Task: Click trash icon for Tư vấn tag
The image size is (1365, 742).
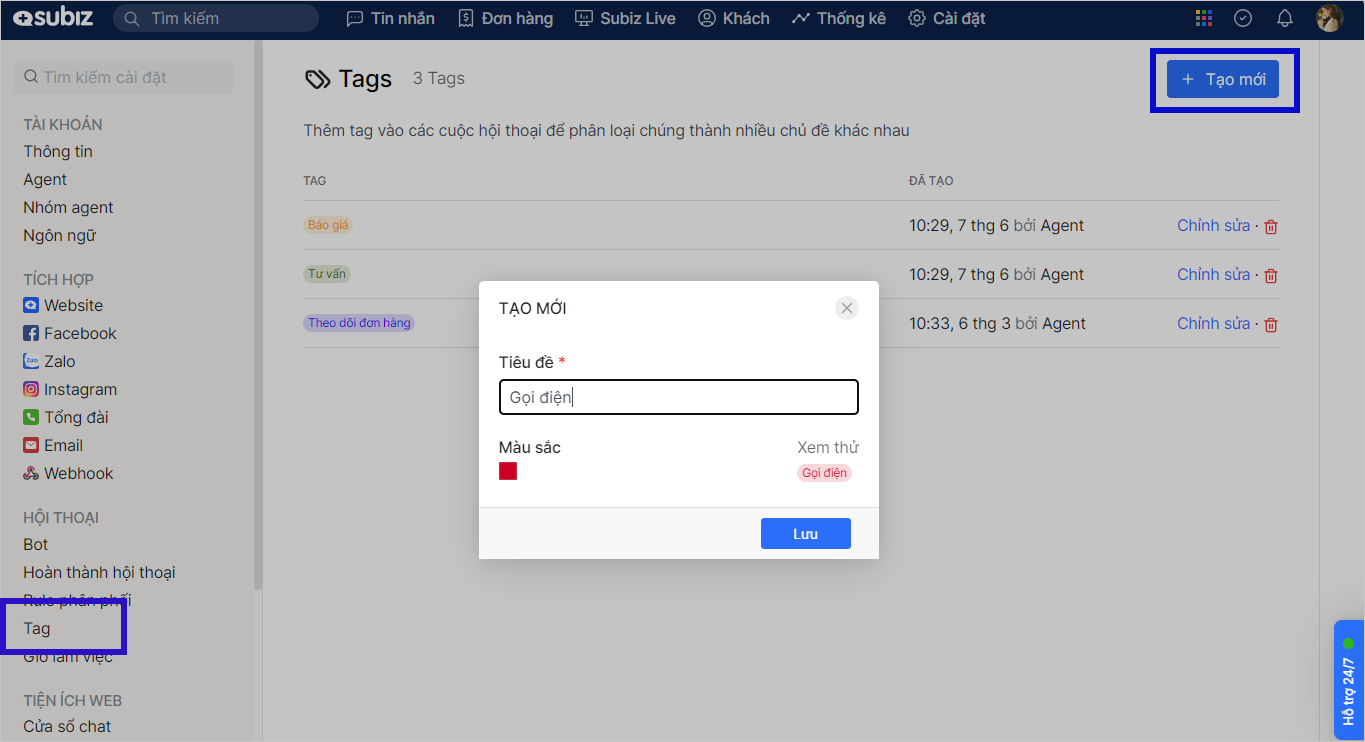Action: click(1271, 276)
